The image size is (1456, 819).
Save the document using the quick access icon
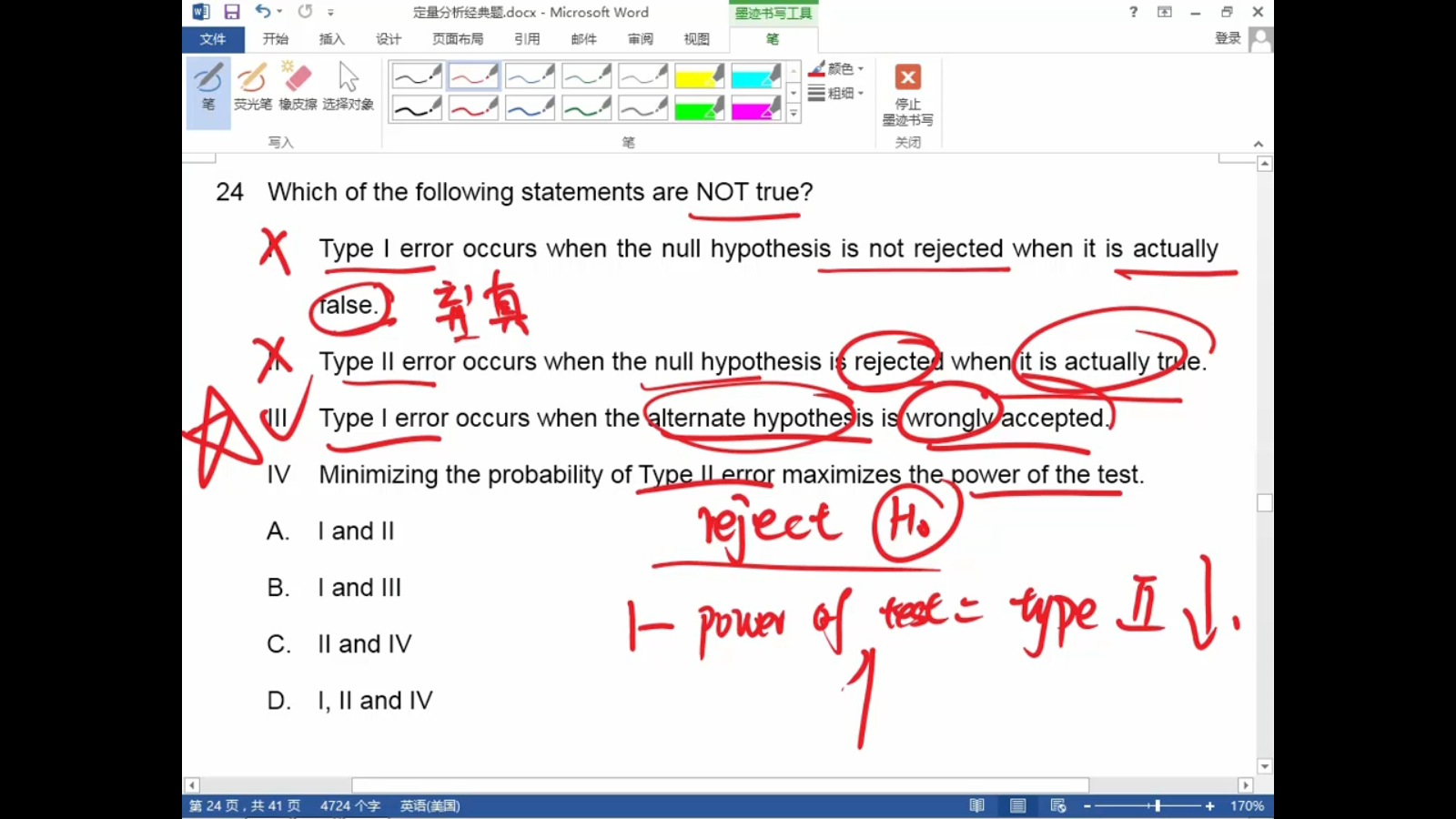232,12
